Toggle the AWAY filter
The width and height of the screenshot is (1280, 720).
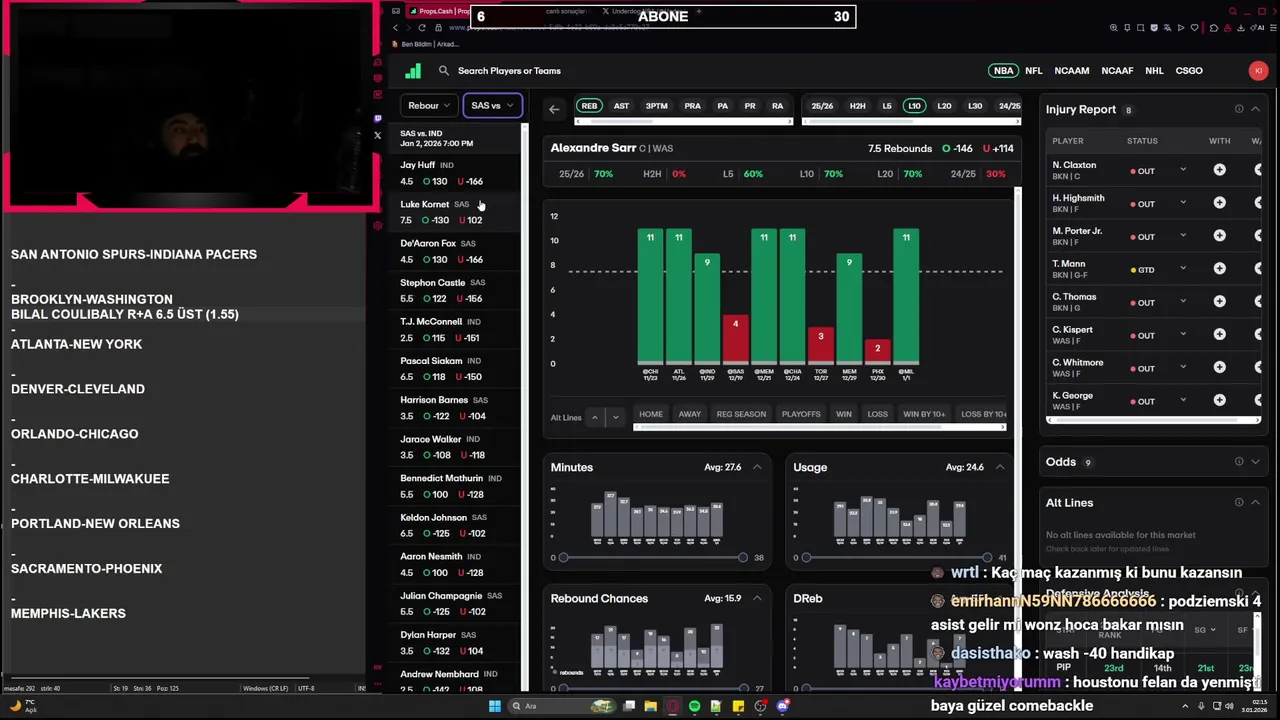click(690, 414)
